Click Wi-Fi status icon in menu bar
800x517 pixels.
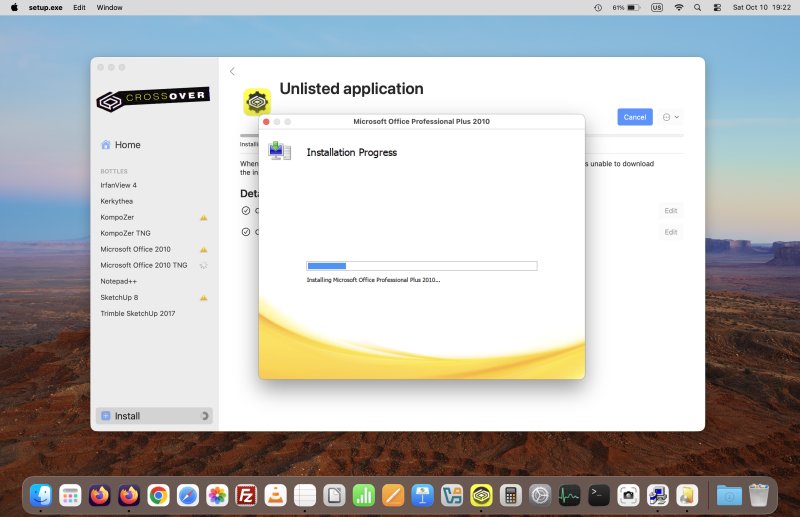point(679,8)
